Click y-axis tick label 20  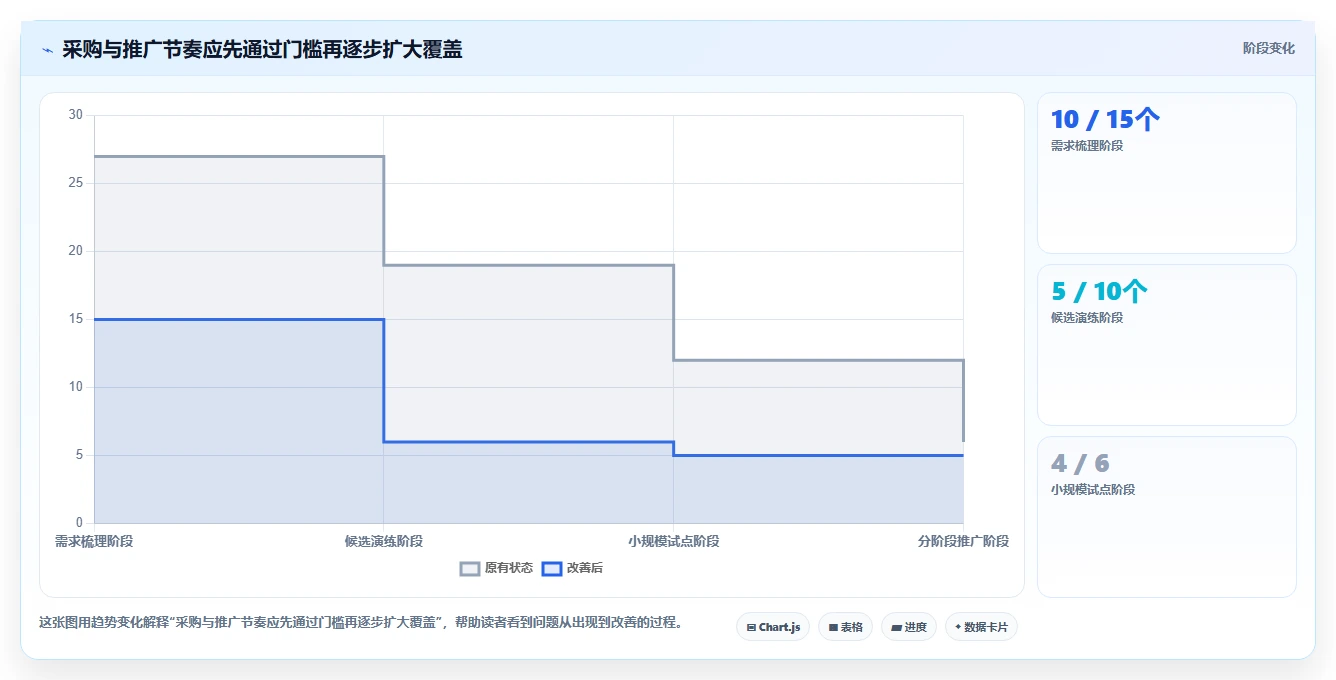click(x=76, y=251)
